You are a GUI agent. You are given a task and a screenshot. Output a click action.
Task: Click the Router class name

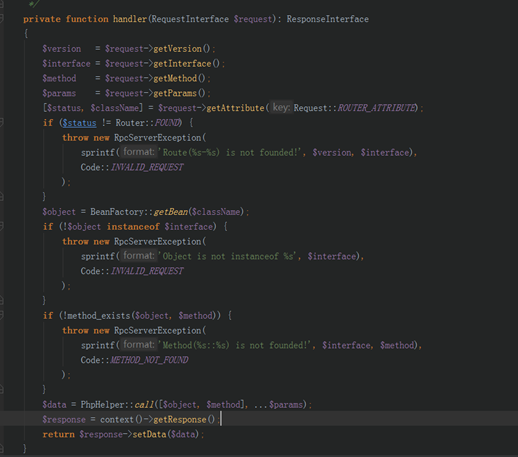coord(130,123)
